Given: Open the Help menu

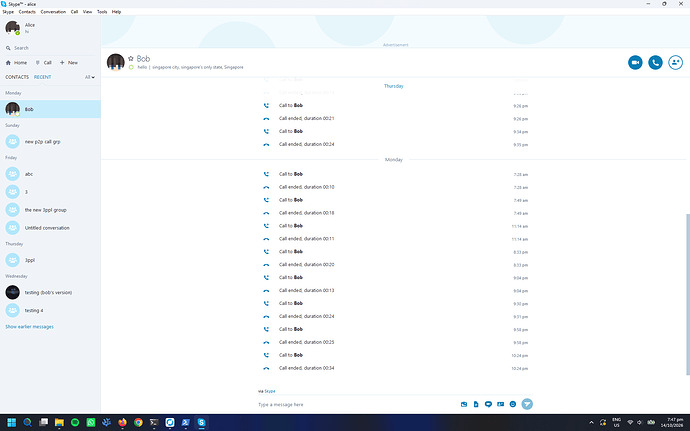Looking at the screenshot, I should point(116,12).
